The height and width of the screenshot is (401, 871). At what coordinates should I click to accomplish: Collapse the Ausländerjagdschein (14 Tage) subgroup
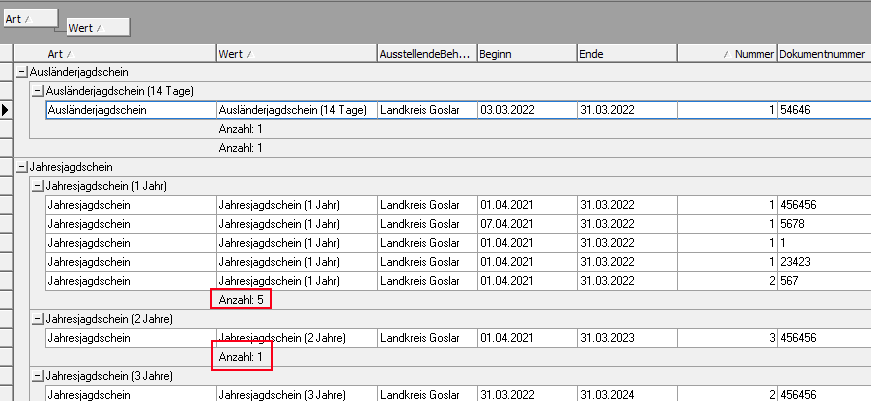[x=38, y=91]
